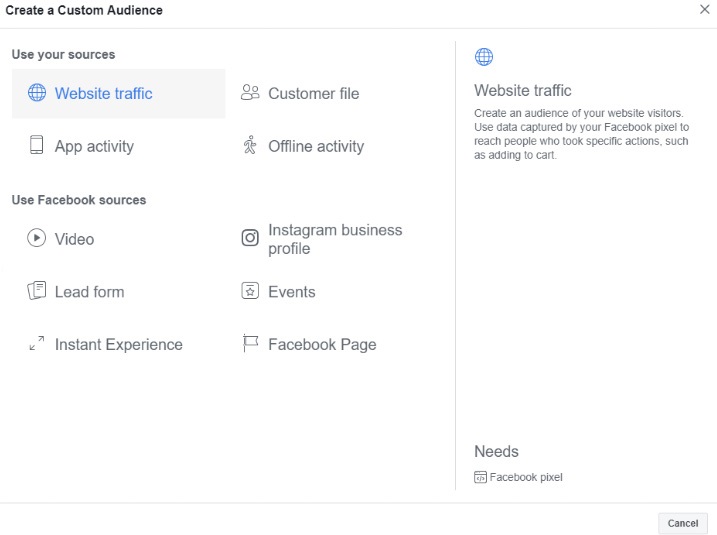
Task: Choose the Events source option
Action: 292,292
